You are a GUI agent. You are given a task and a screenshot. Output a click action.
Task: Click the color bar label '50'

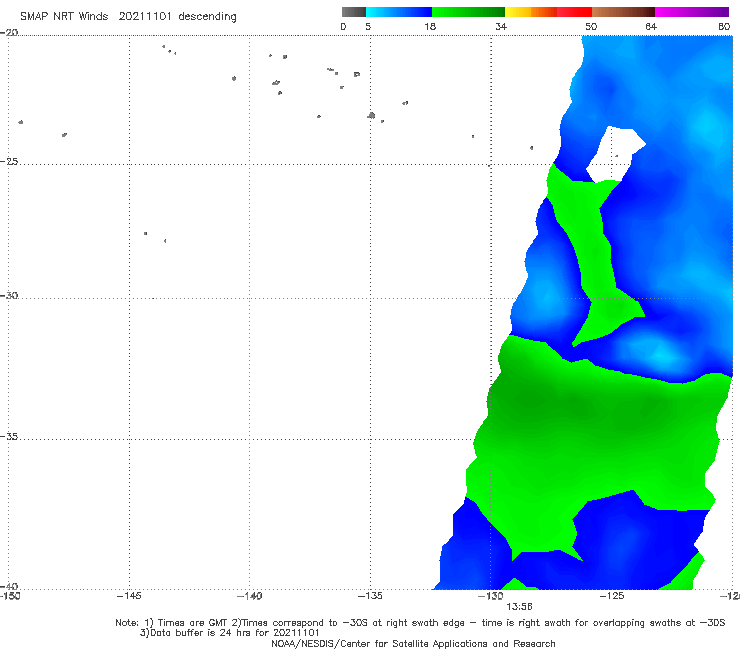[591, 26]
